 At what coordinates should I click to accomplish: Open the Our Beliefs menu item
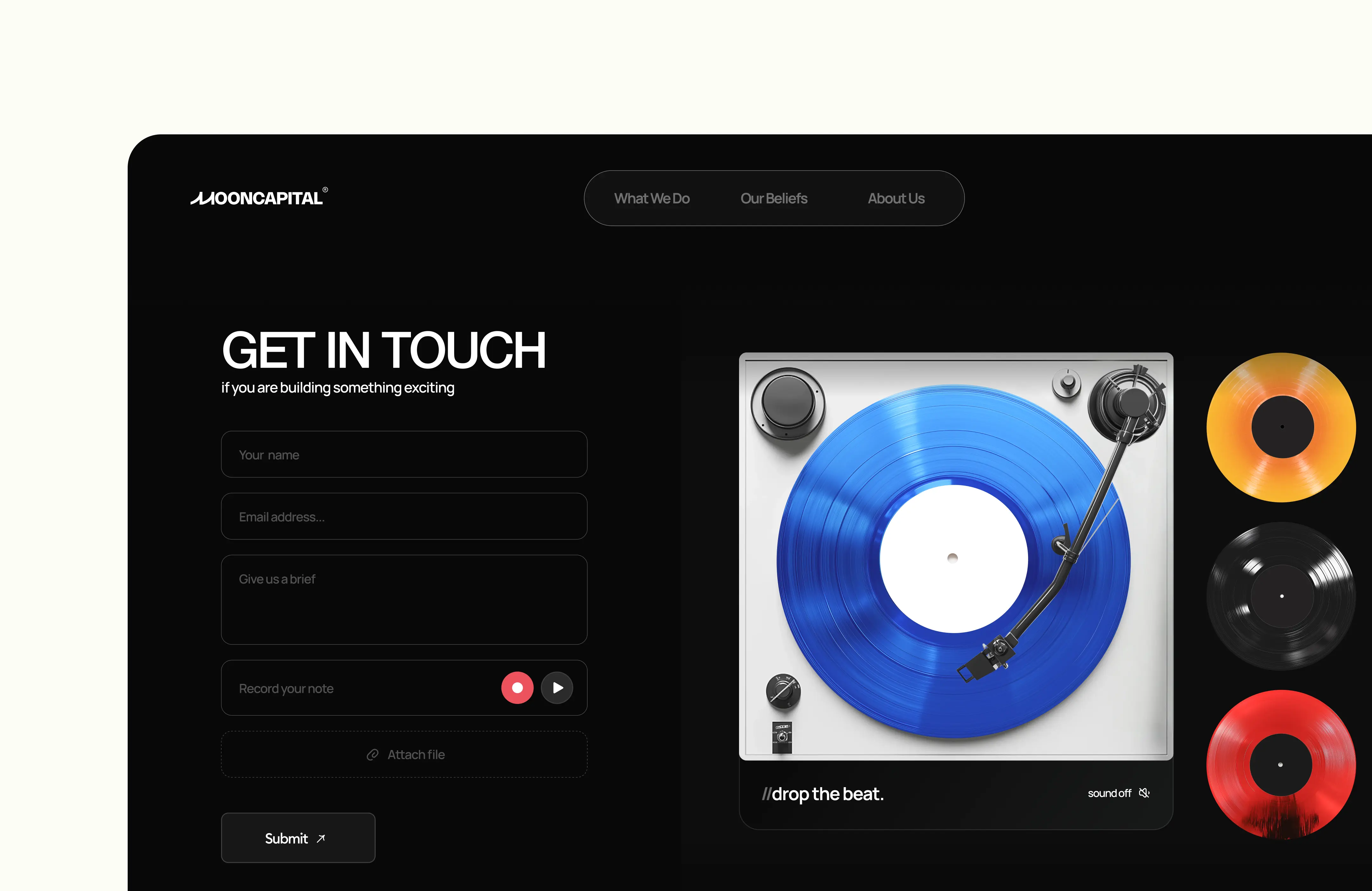click(x=774, y=199)
